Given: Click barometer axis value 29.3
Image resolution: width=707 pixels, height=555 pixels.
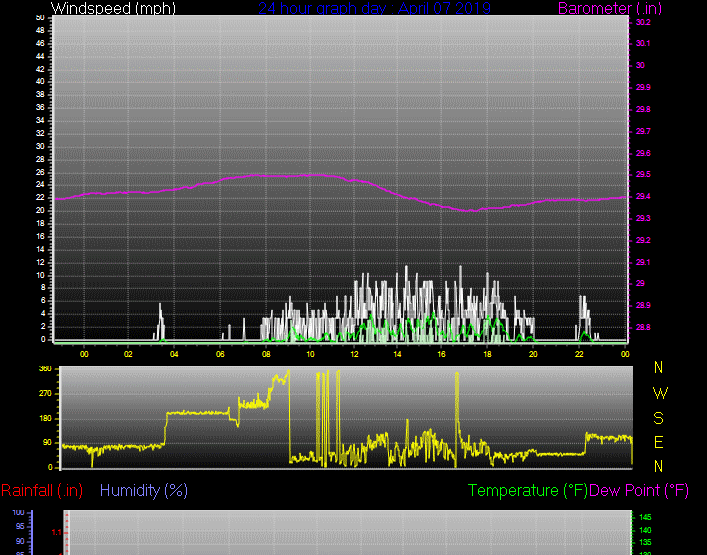Looking at the screenshot, I should (x=643, y=218).
